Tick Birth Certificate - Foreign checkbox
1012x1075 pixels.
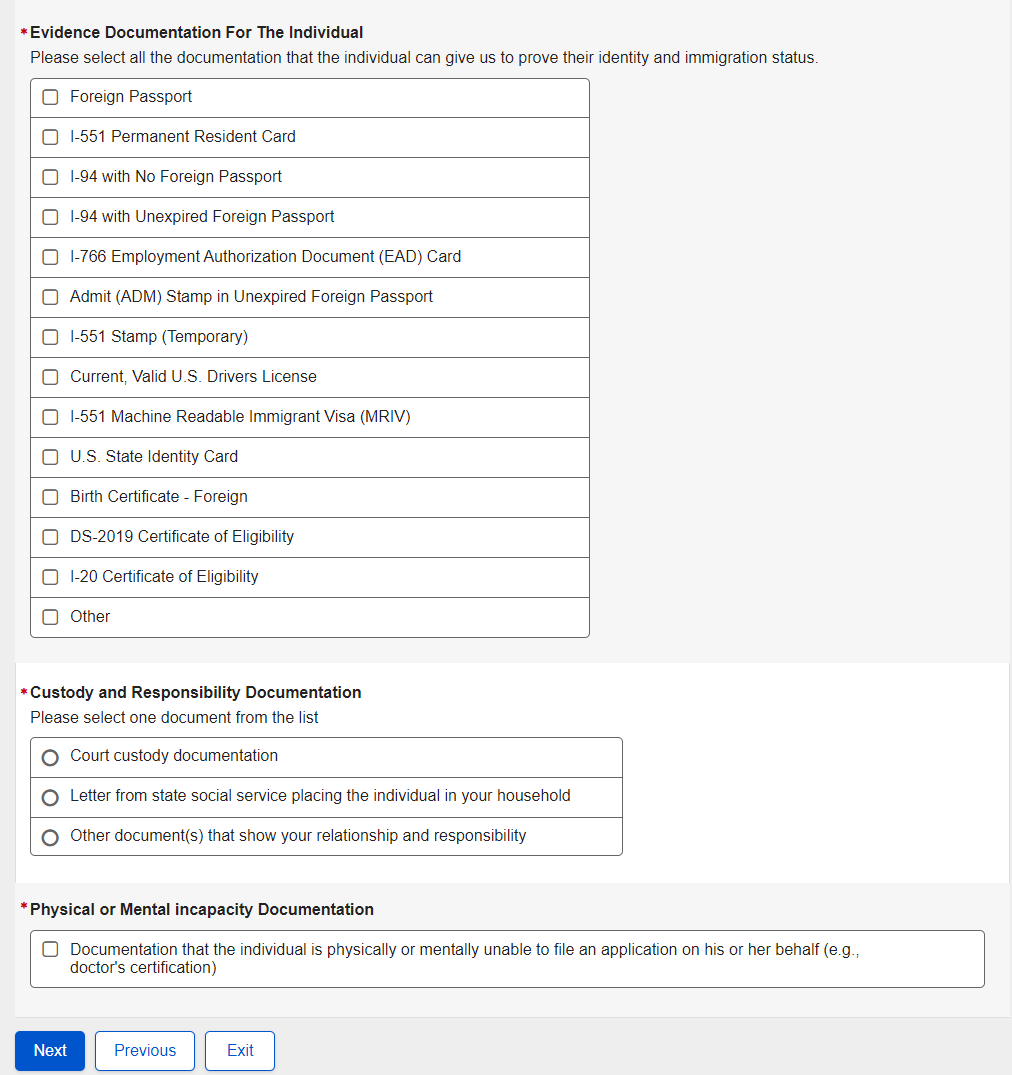click(50, 497)
